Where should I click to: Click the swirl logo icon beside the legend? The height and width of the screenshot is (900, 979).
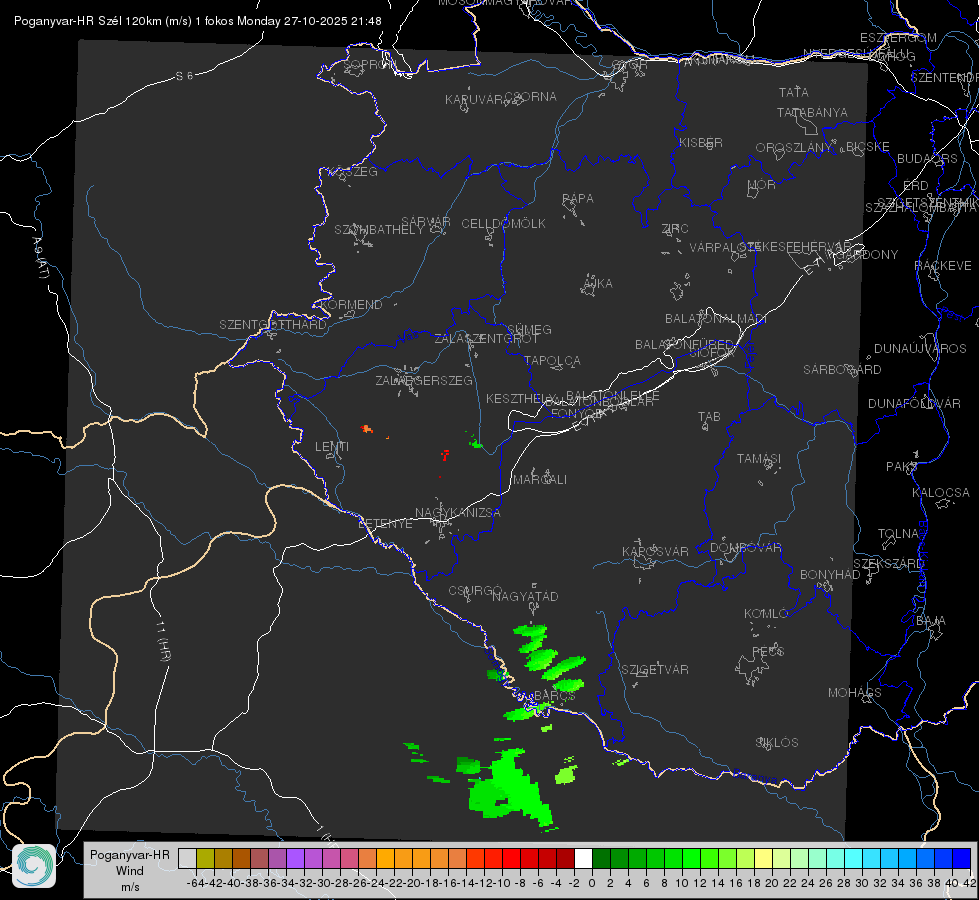click(x=34, y=866)
